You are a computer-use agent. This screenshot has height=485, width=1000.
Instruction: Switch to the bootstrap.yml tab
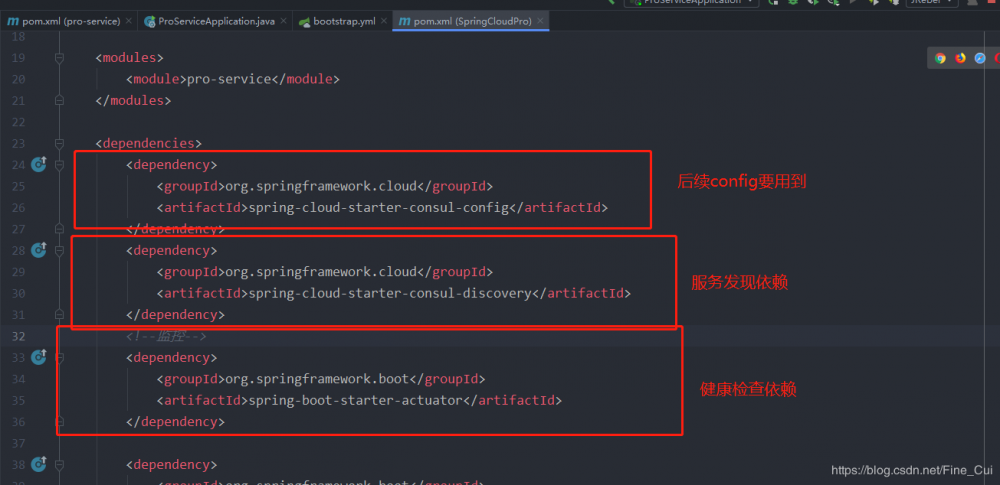tap(344, 21)
